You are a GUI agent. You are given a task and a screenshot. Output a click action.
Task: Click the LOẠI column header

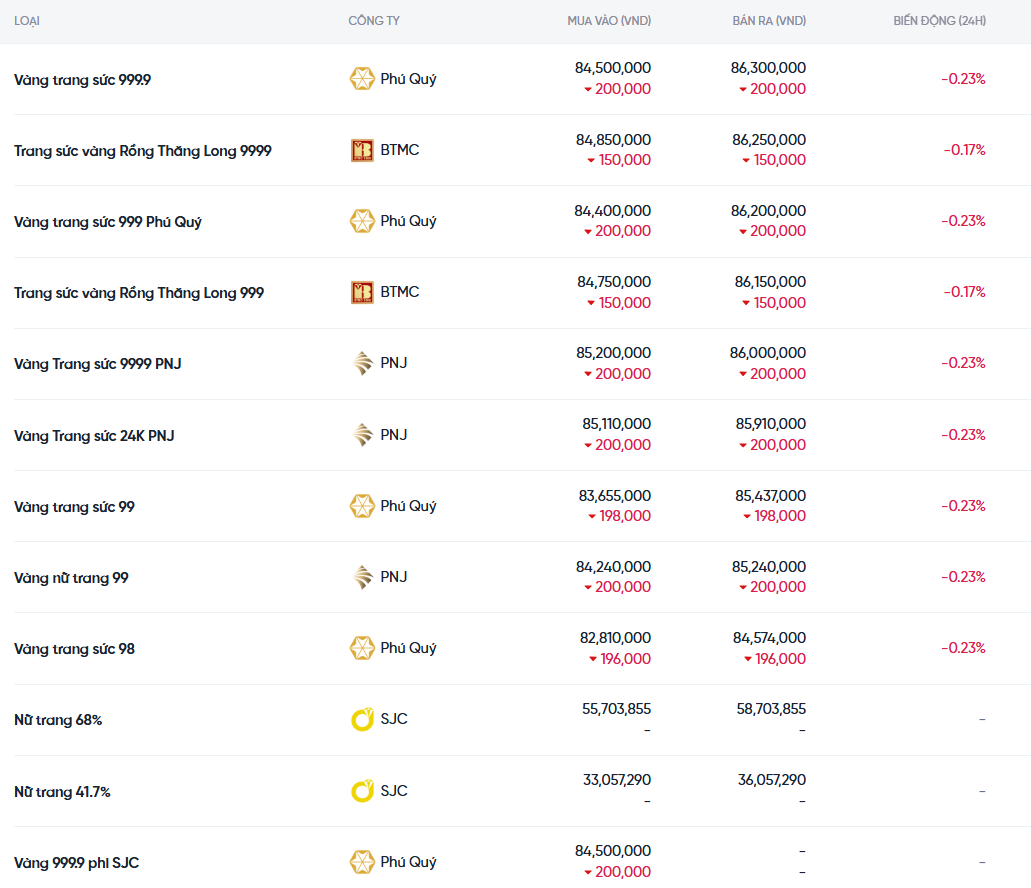[27, 21]
